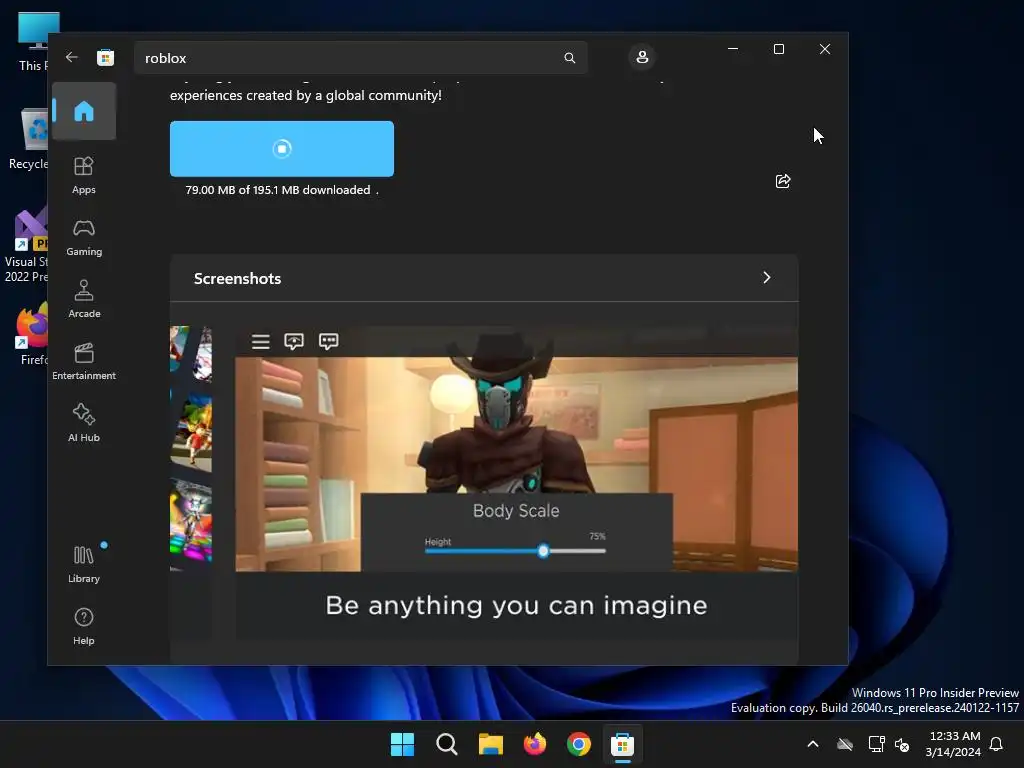Screen dimensions: 1024x768
Task: Open the Library in the sidebar
Action: pyautogui.click(x=84, y=564)
